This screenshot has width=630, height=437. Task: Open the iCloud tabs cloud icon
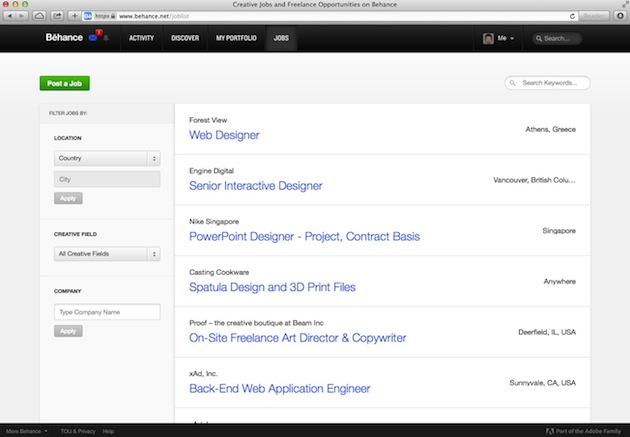pyautogui.click(x=39, y=16)
